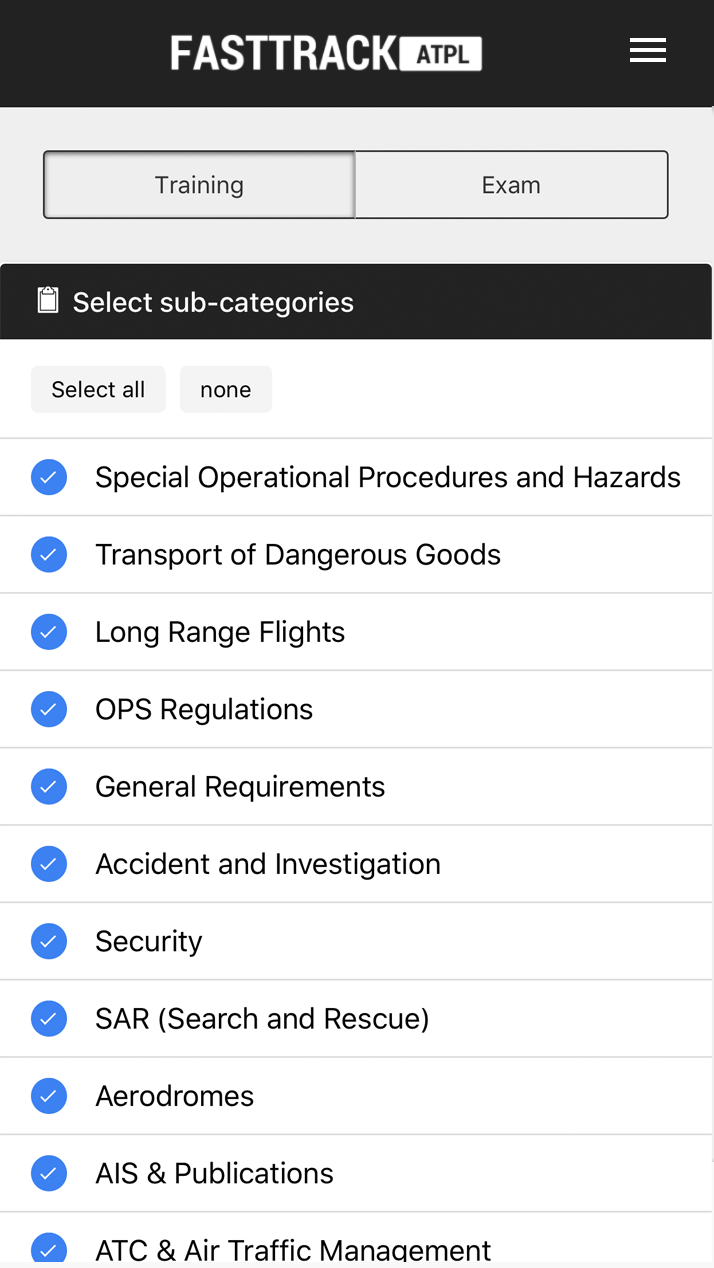
Task: Open the hamburger menu
Action: (x=647, y=51)
